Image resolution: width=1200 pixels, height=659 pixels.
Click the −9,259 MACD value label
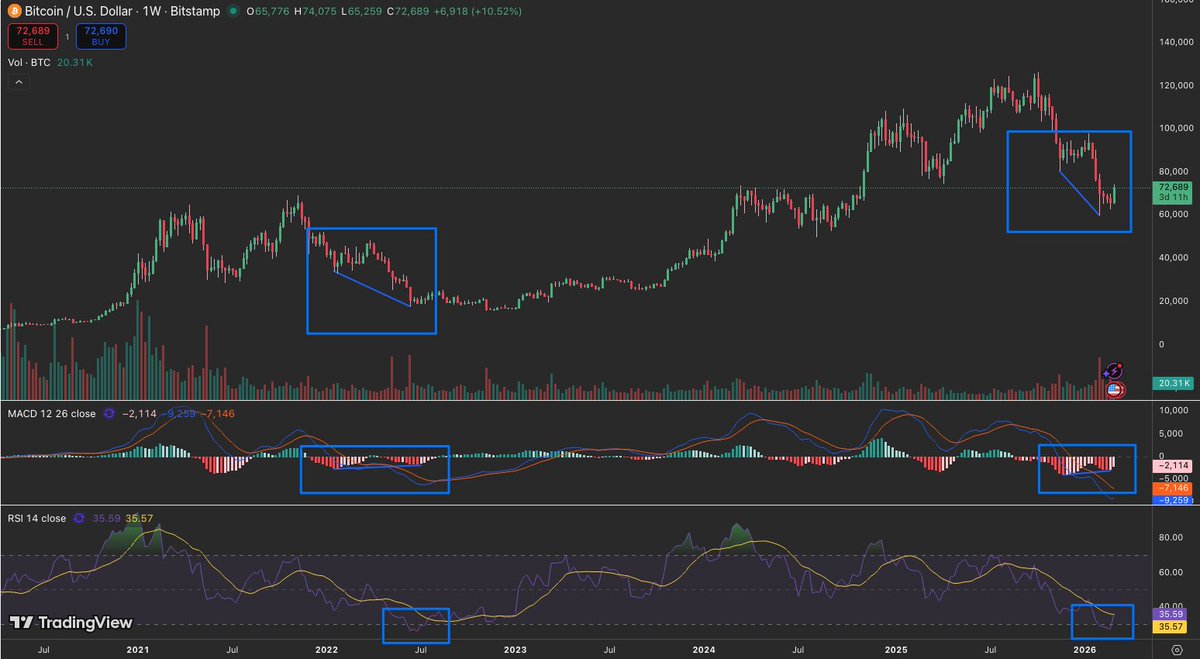click(x=1173, y=500)
